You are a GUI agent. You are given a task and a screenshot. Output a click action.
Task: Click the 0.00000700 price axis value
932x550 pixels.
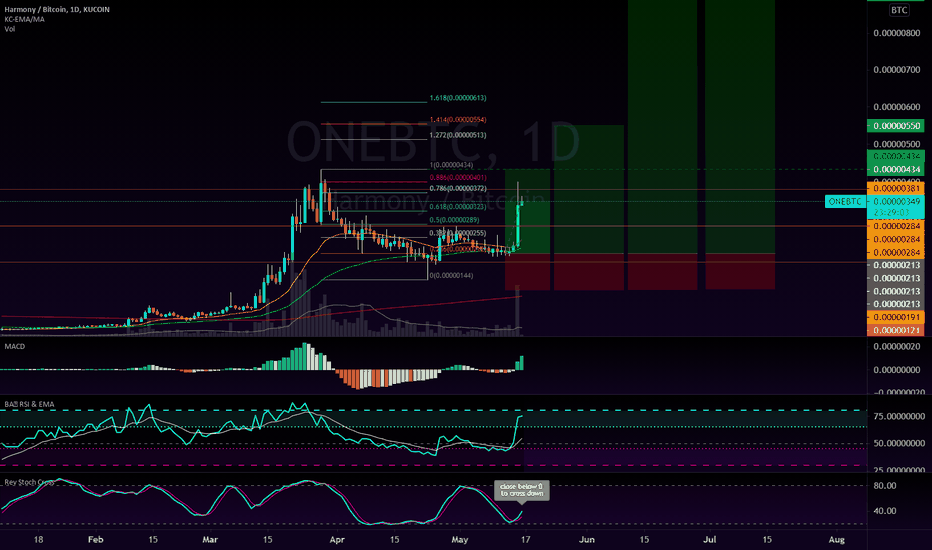tap(896, 70)
